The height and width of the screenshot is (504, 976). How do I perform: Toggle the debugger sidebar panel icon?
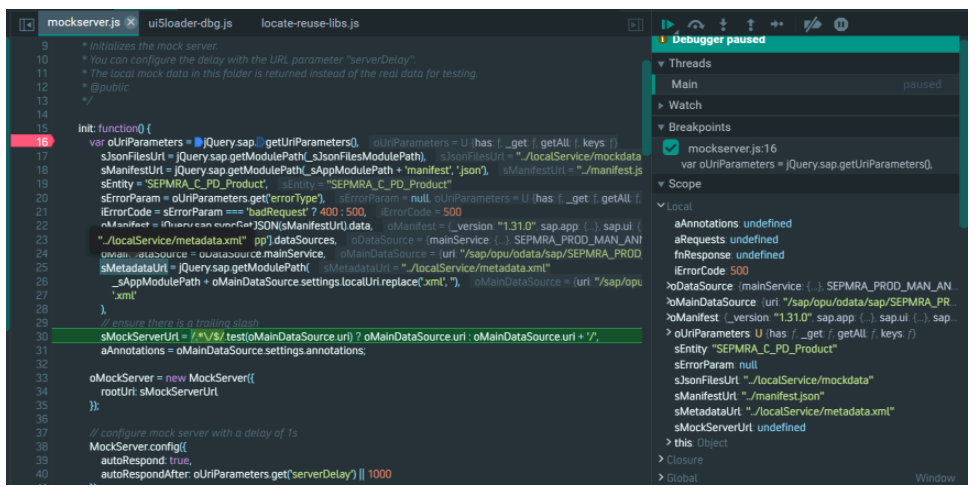coord(635,24)
